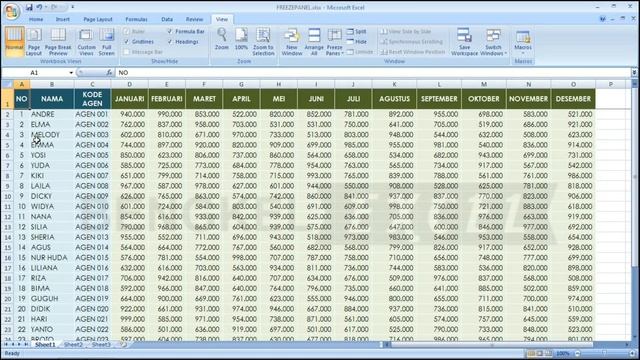Select the JANUARI header cell
Screen dimensions: 640x360
click(x=129, y=99)
